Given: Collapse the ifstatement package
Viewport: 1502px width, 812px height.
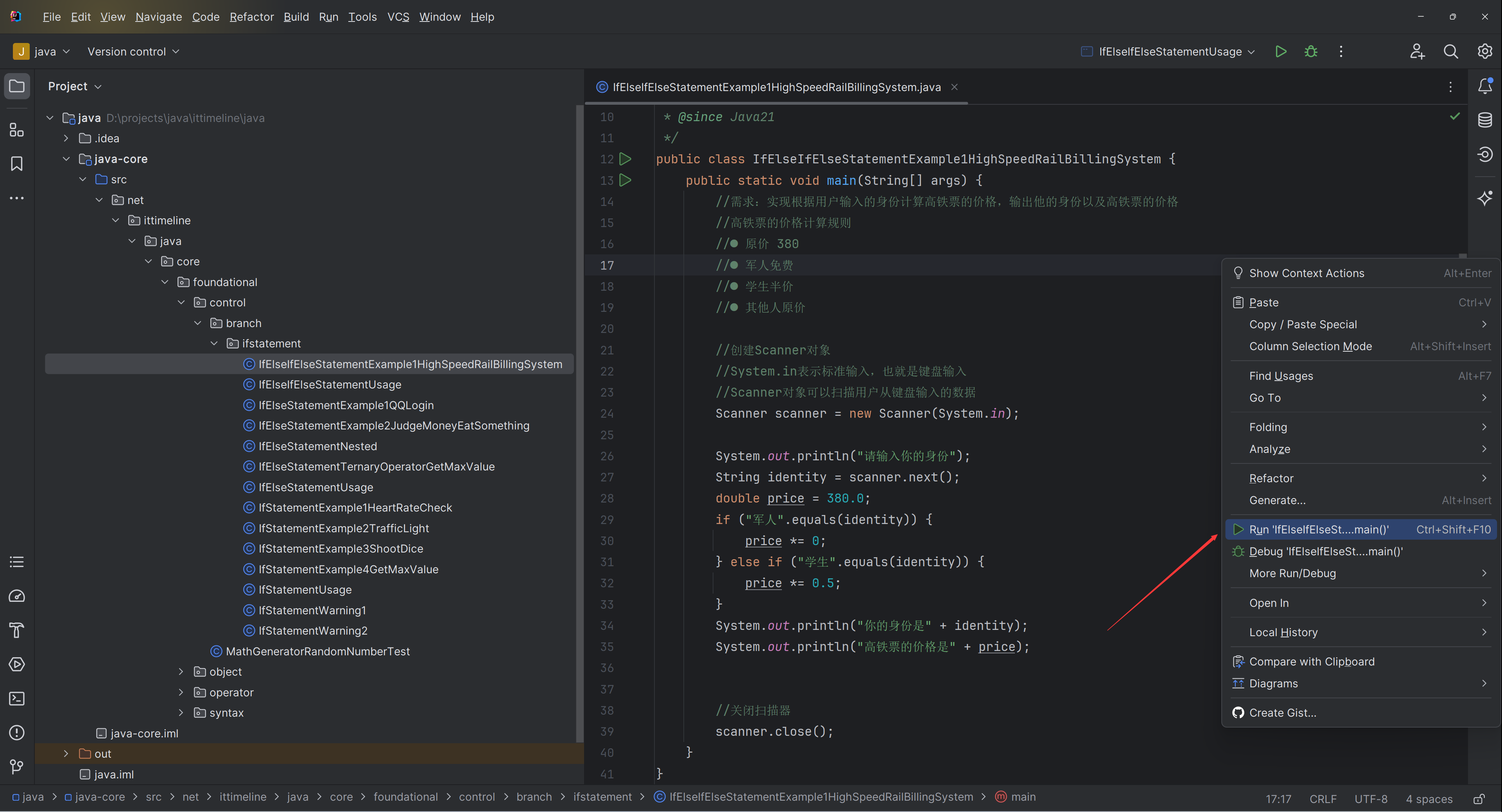Looking at the screenshot, I should [x=214, y=343].
